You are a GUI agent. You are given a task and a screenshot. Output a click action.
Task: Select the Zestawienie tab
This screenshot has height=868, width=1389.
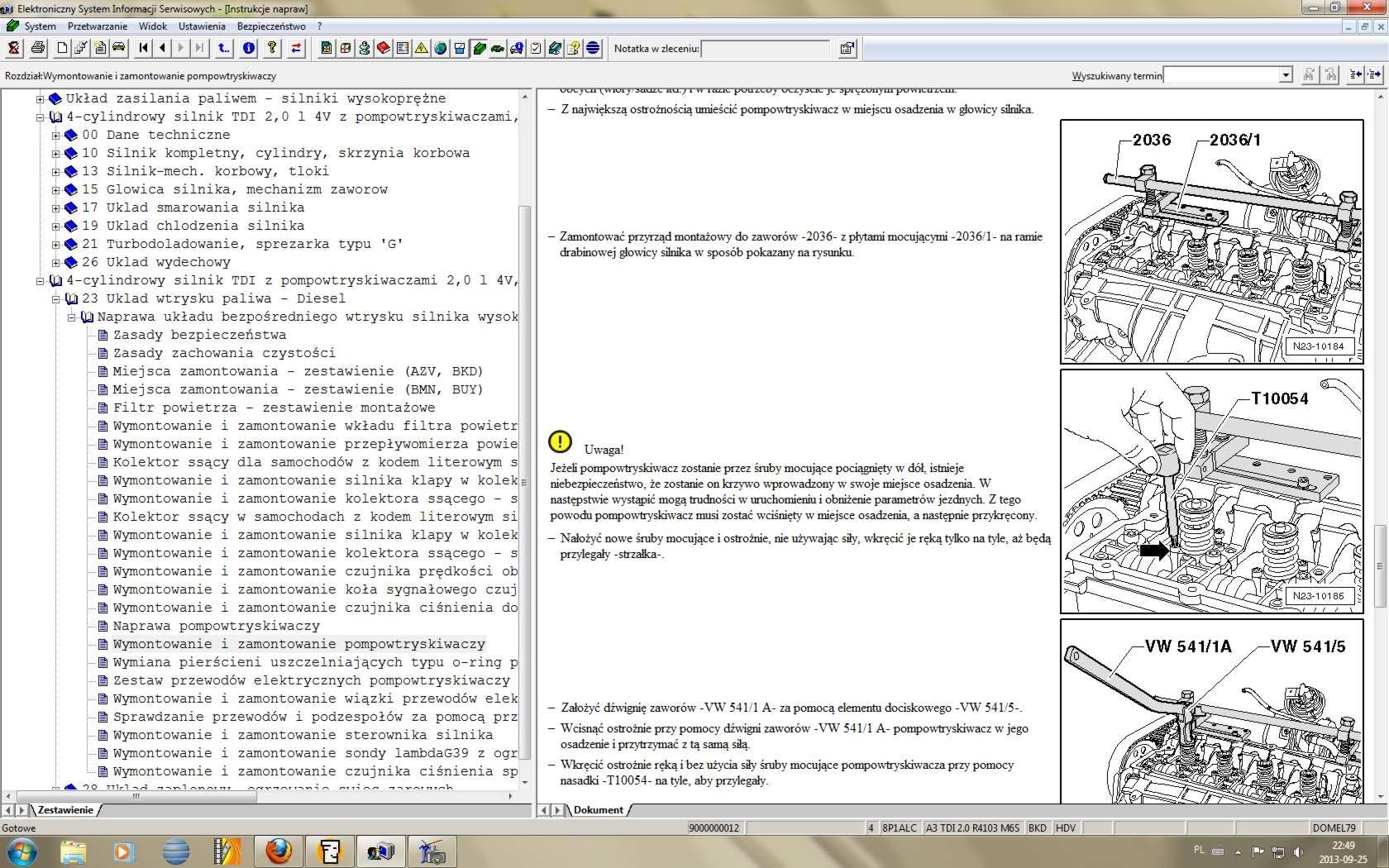coord(65,810)
